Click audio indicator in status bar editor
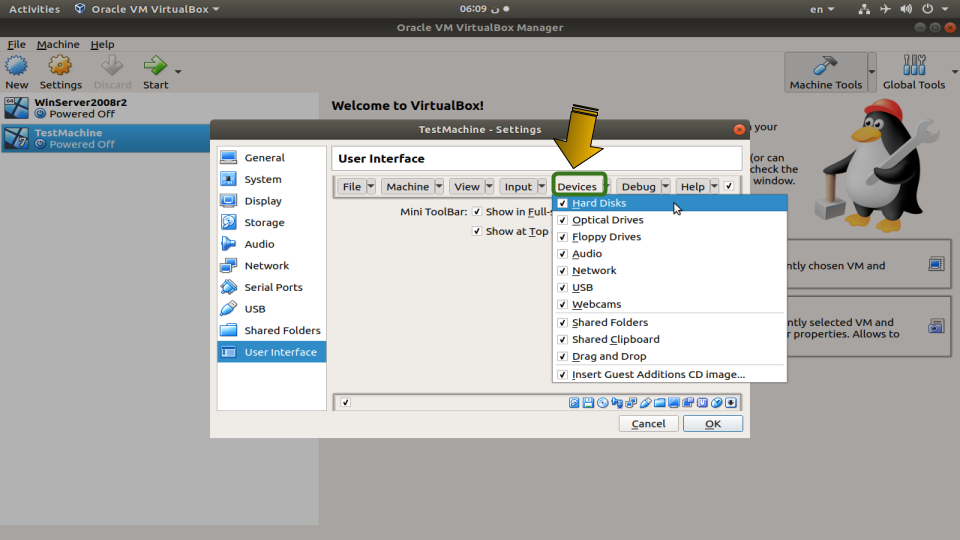Image resolution: width=960 pixels, height=540 pixels. (617, 402)
